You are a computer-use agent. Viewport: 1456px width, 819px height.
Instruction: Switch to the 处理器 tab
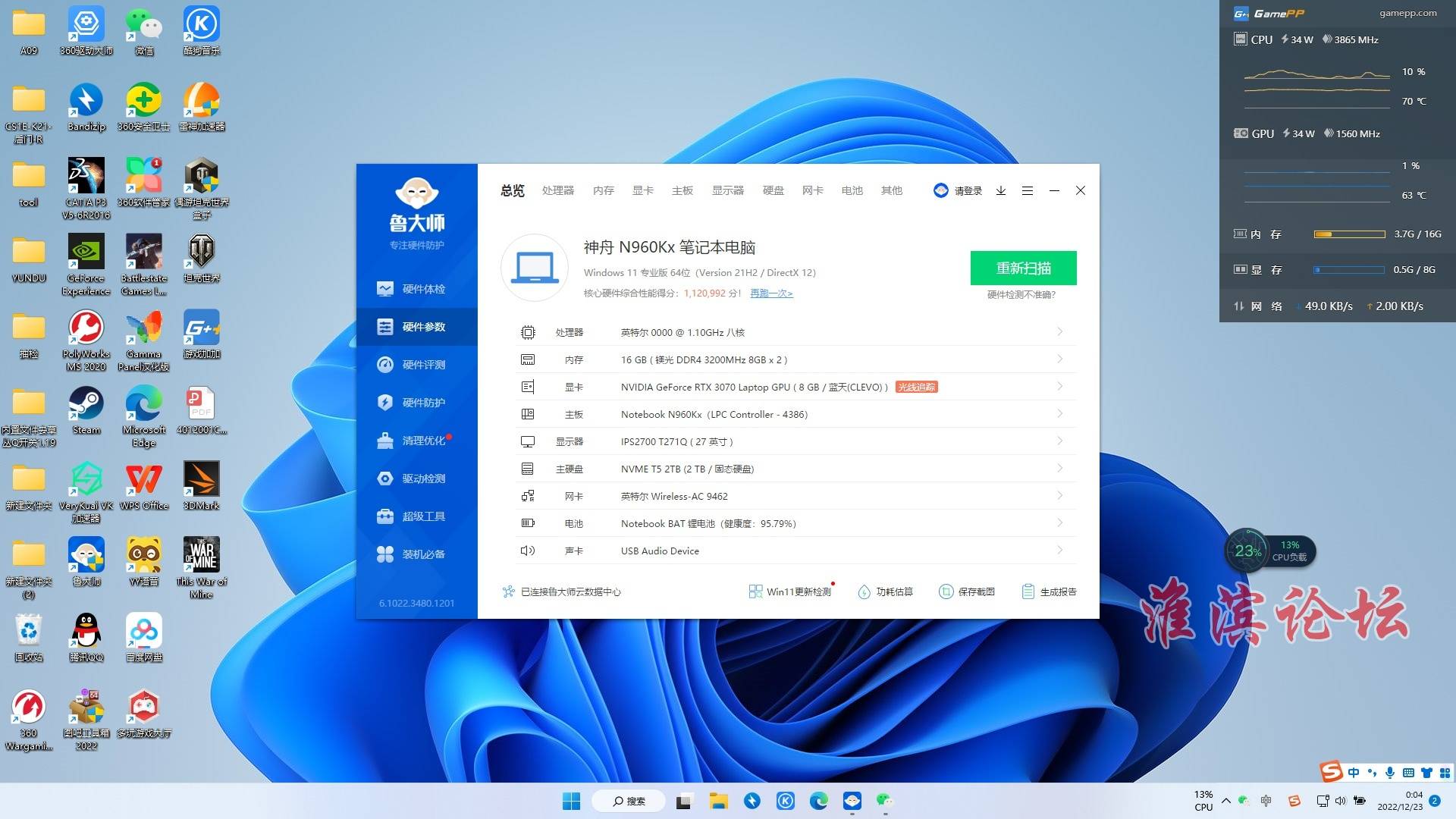(x=558, y=190)
